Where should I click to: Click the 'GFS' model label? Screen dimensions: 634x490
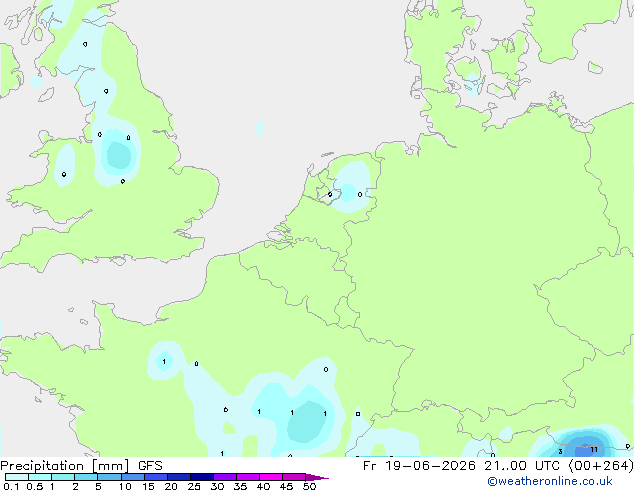click(150, 466)
